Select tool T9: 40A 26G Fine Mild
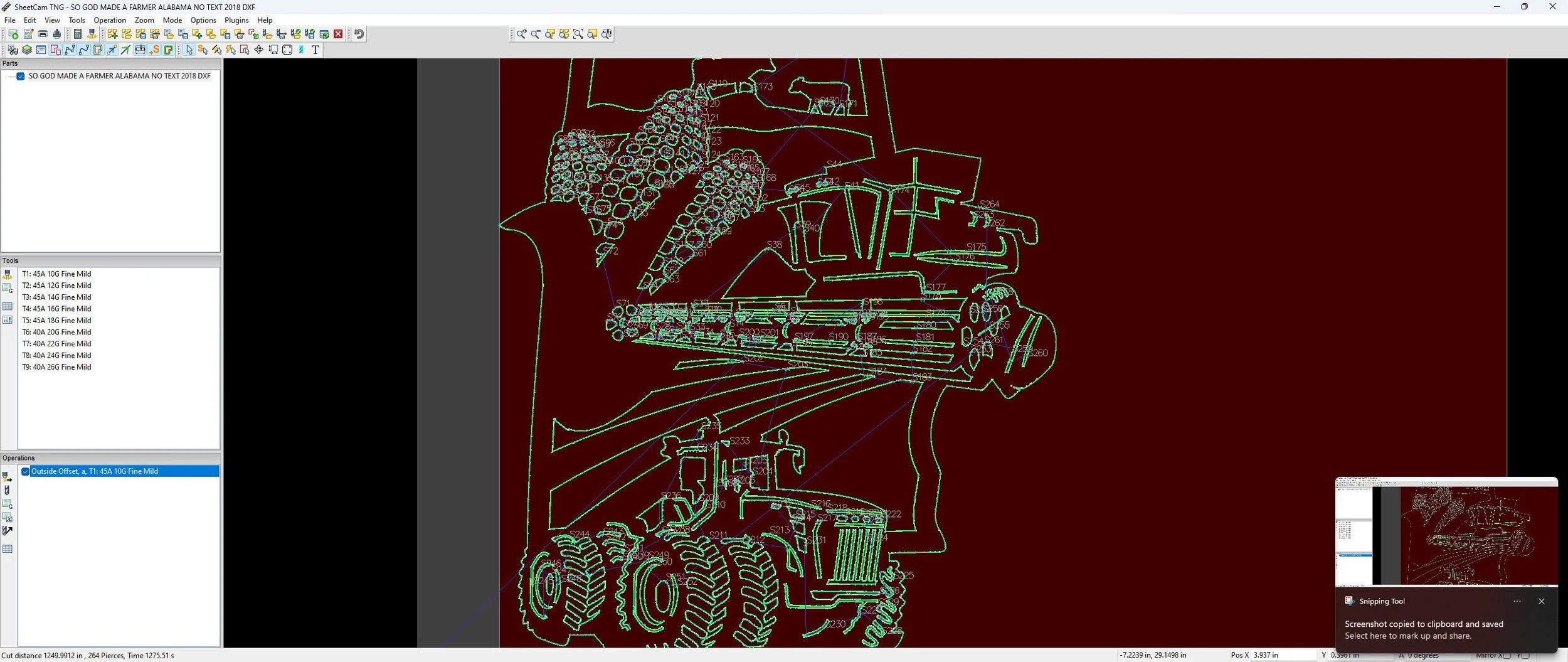1568x662 pixels. coord(56,367)
